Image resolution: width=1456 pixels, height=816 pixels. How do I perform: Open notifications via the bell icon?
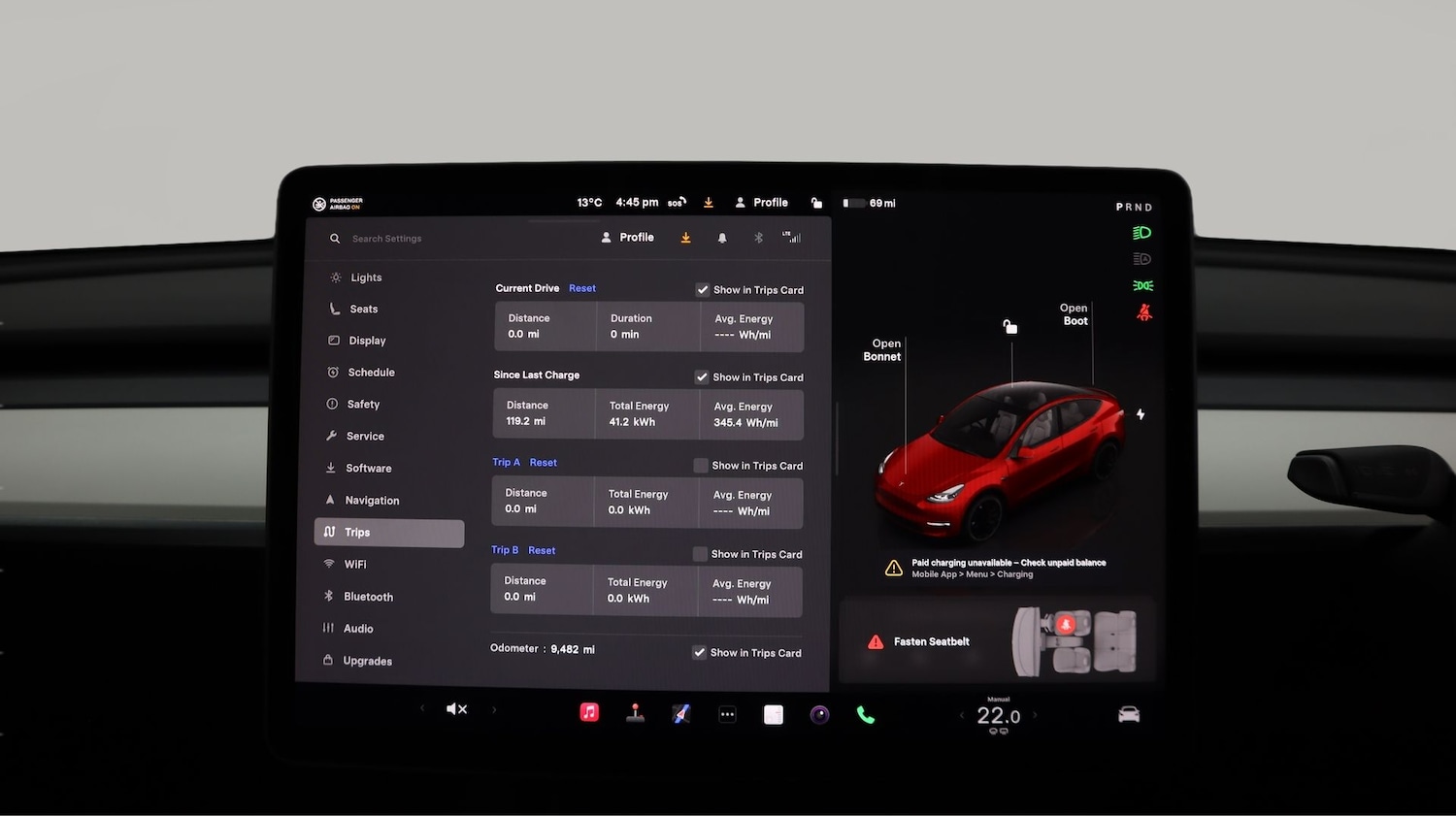coord(722,237)
